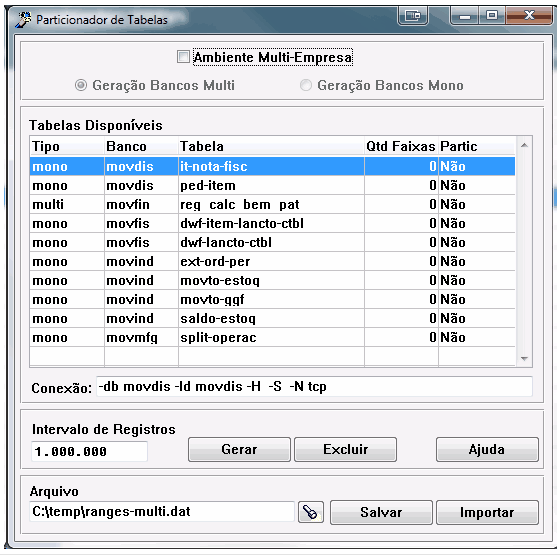Click the Importar button

[487, 512]
